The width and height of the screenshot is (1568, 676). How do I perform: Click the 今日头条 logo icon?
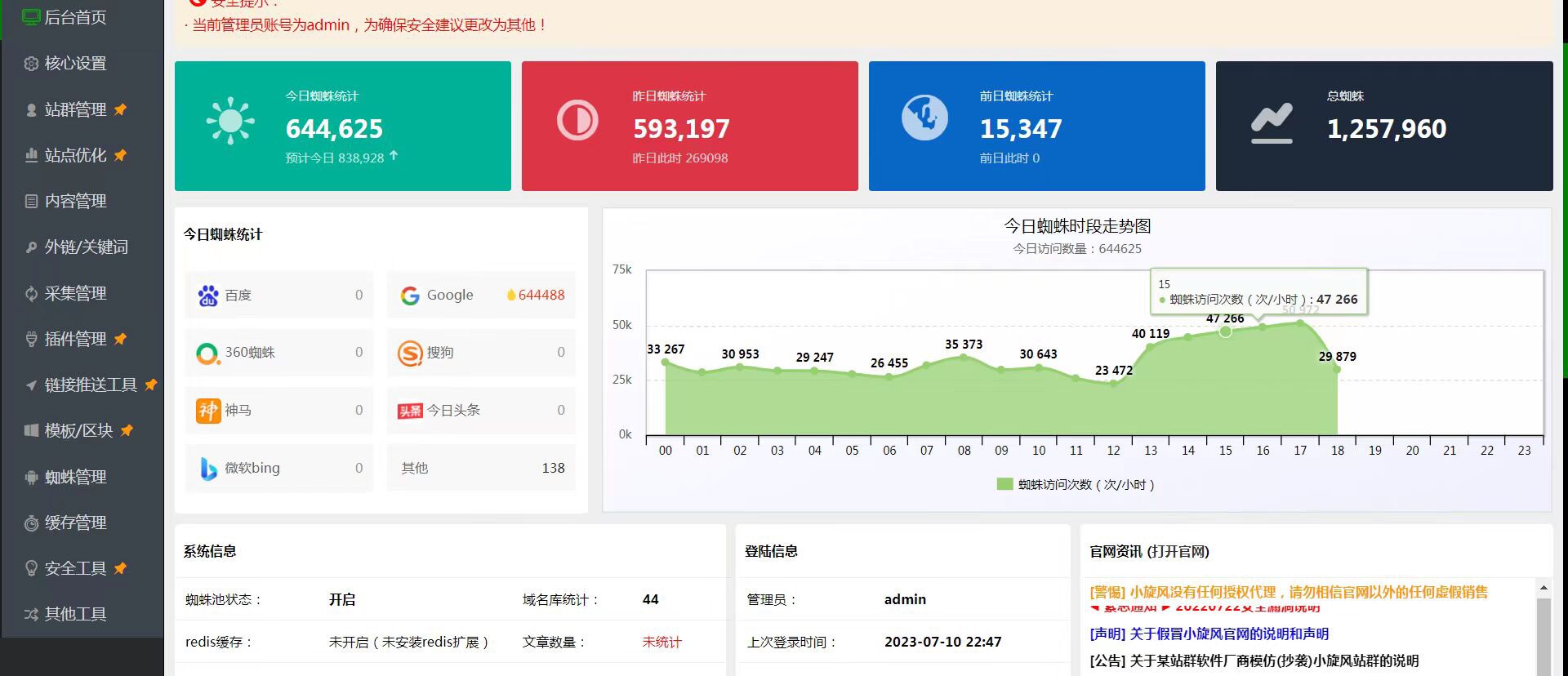410,411
